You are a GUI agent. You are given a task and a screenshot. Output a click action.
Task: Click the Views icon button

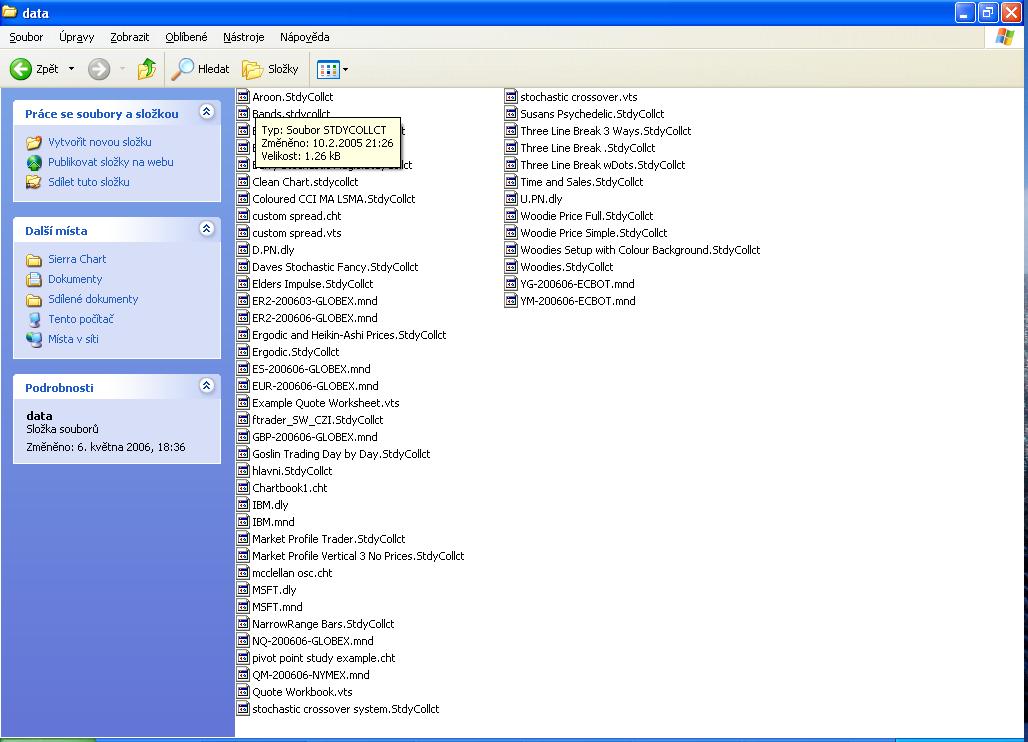328,69
